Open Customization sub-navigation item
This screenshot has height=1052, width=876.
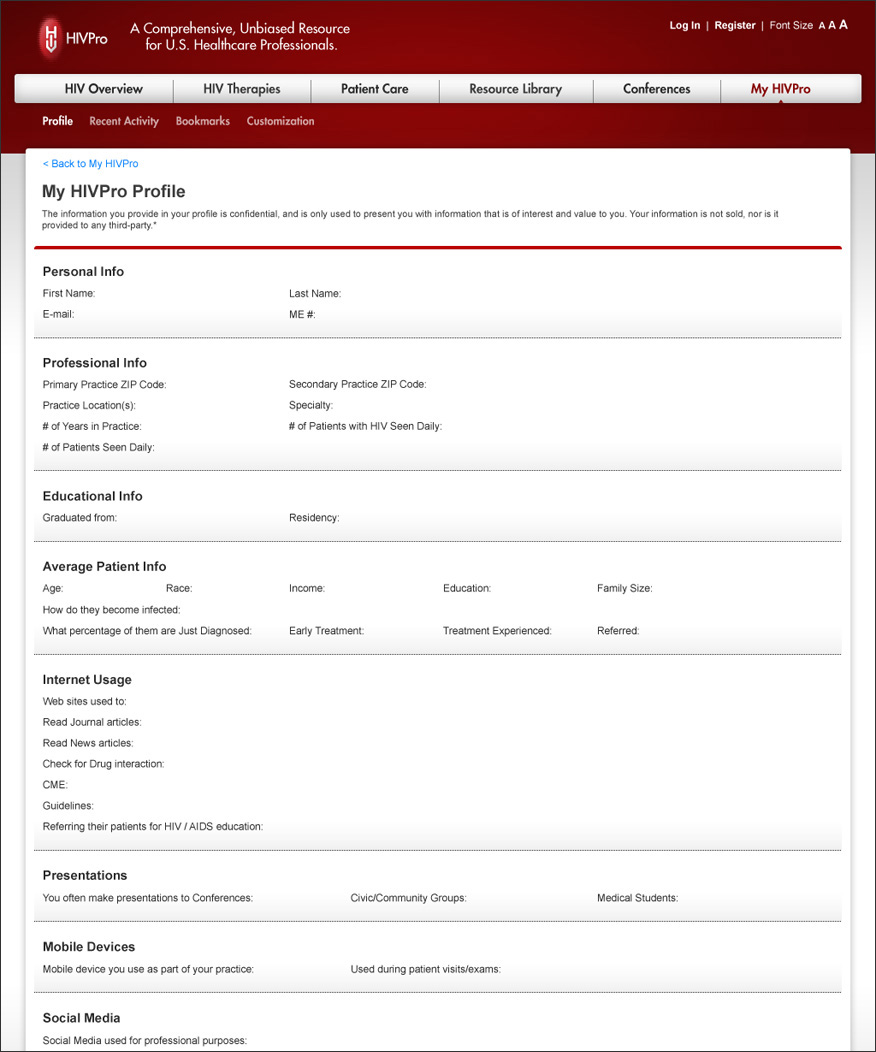280,121
